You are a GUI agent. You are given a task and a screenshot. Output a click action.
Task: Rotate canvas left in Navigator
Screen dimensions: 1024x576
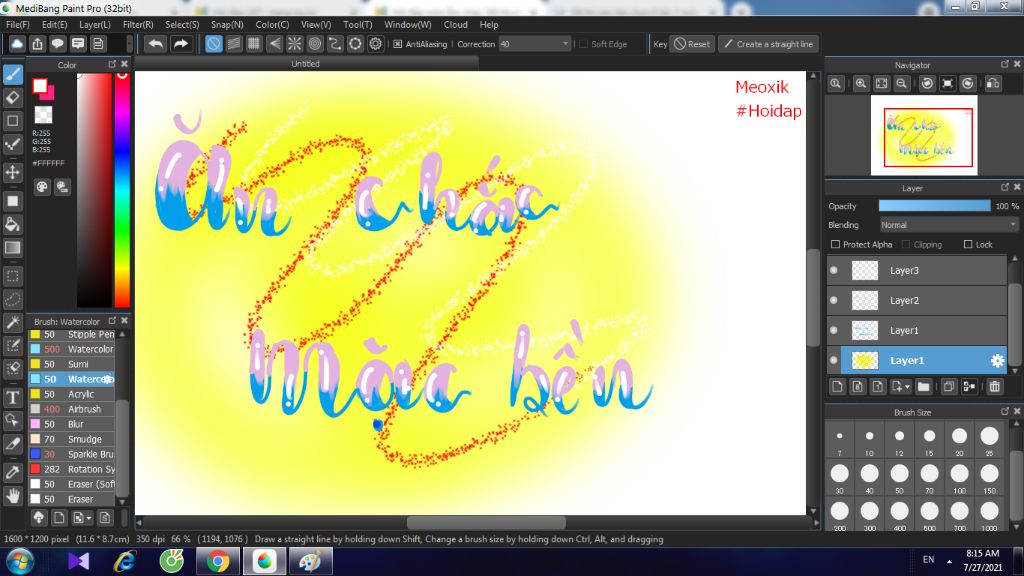pyautogui.click(x=927, y=84)
